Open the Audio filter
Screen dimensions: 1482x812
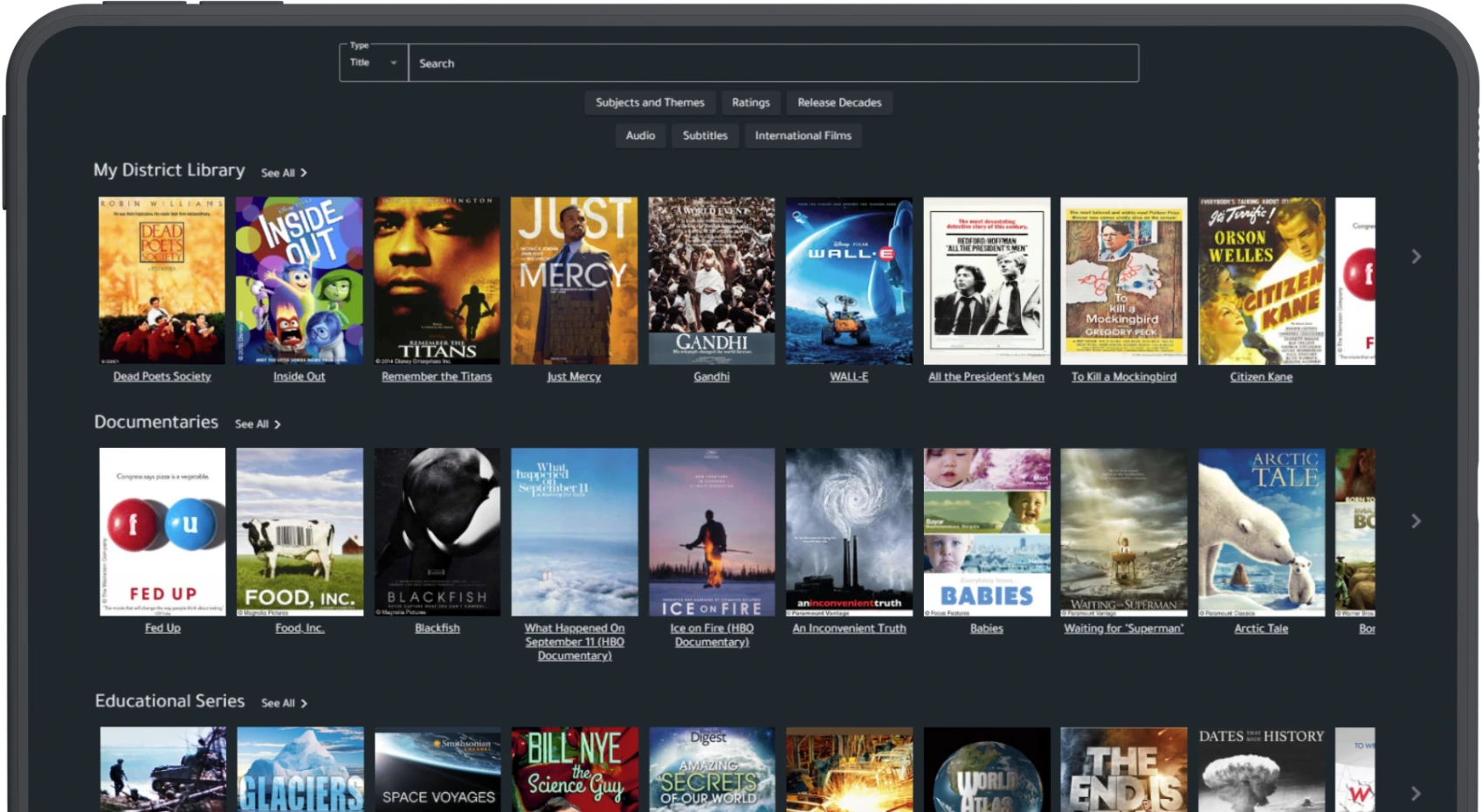(x=640, y=135)
